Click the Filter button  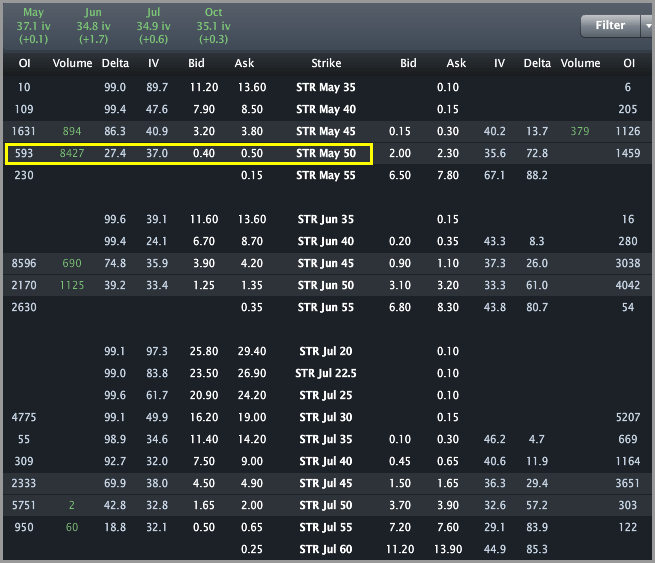(x=610, y=26)
